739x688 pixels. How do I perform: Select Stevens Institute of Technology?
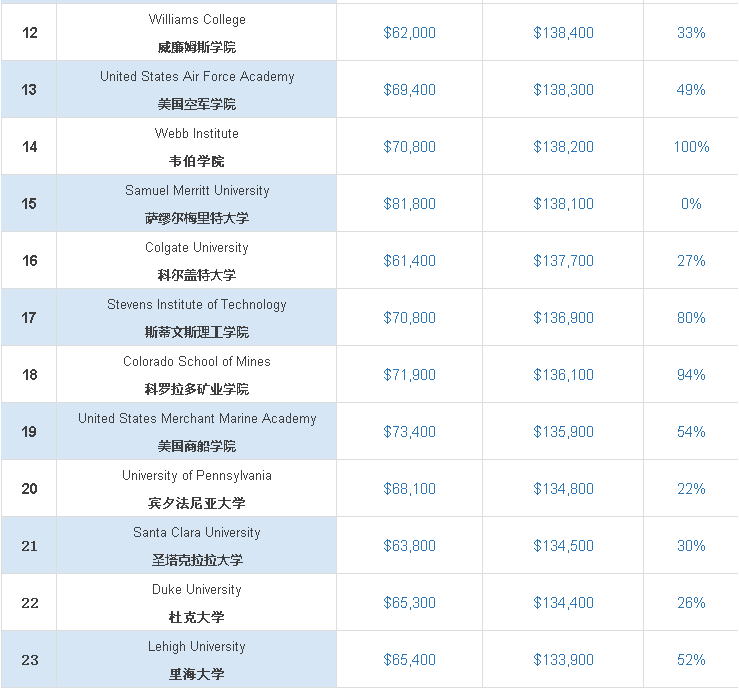coord(197,305)
